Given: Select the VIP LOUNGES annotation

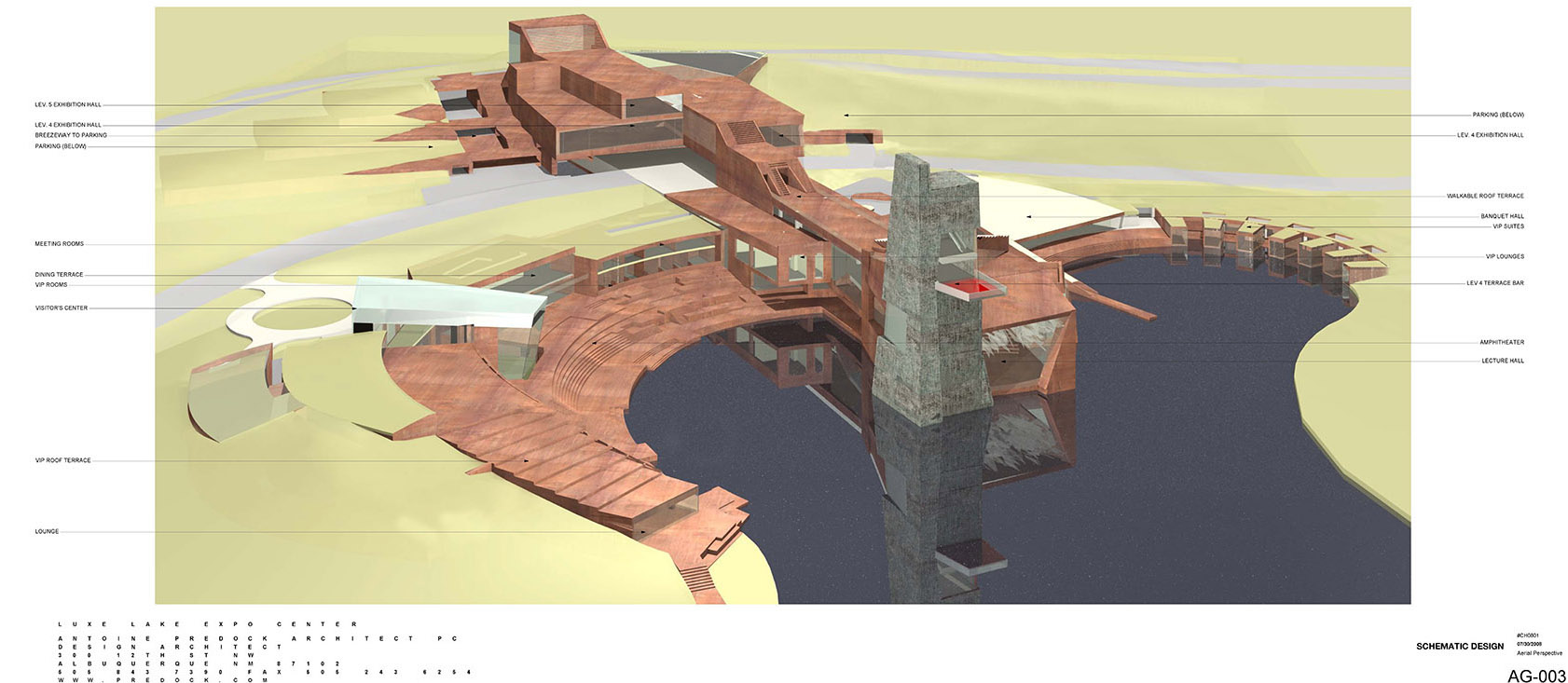Looking at the screenshot, I should pos(1505,257).
